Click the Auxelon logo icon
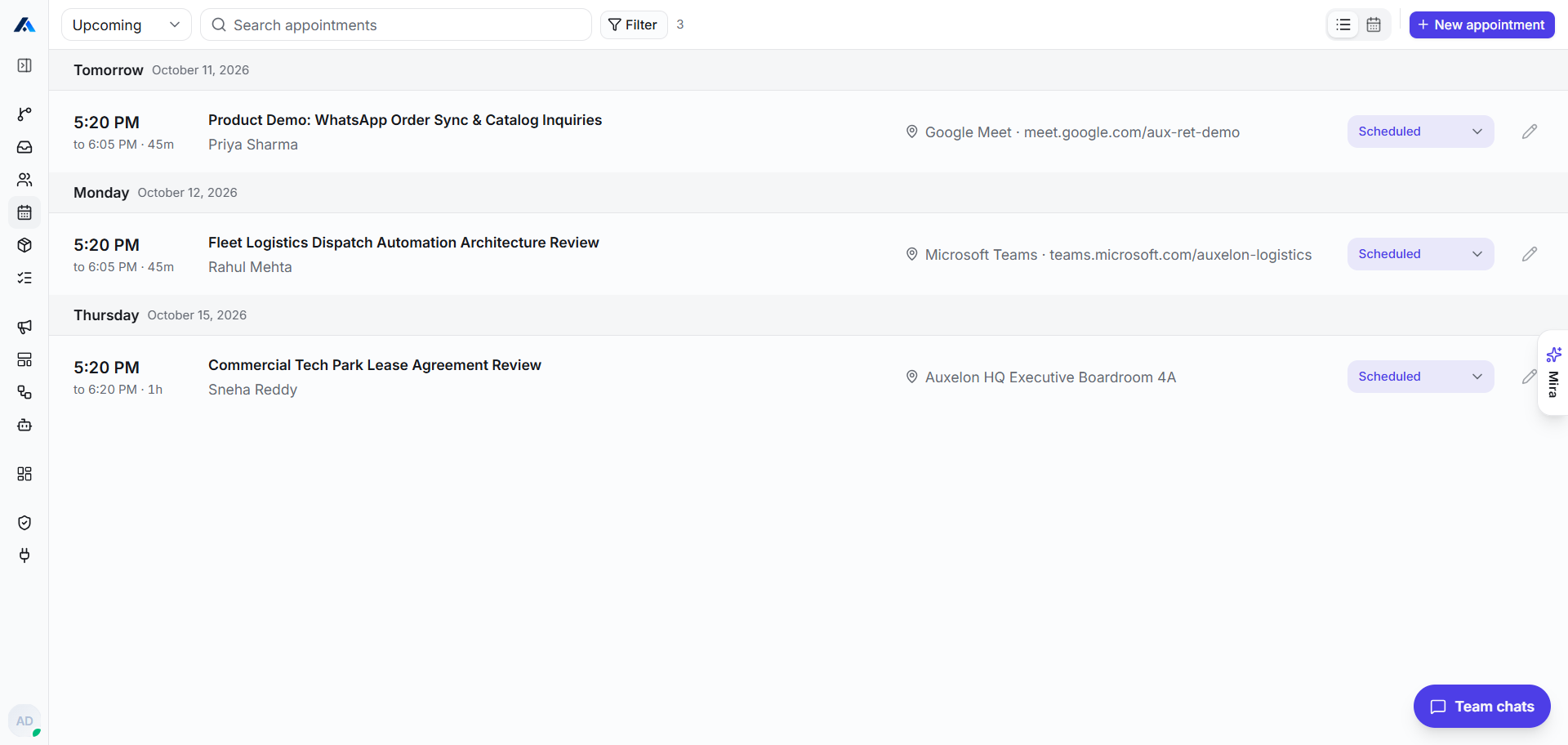Viewport: 1568px width, 745px height. point(24,25)
